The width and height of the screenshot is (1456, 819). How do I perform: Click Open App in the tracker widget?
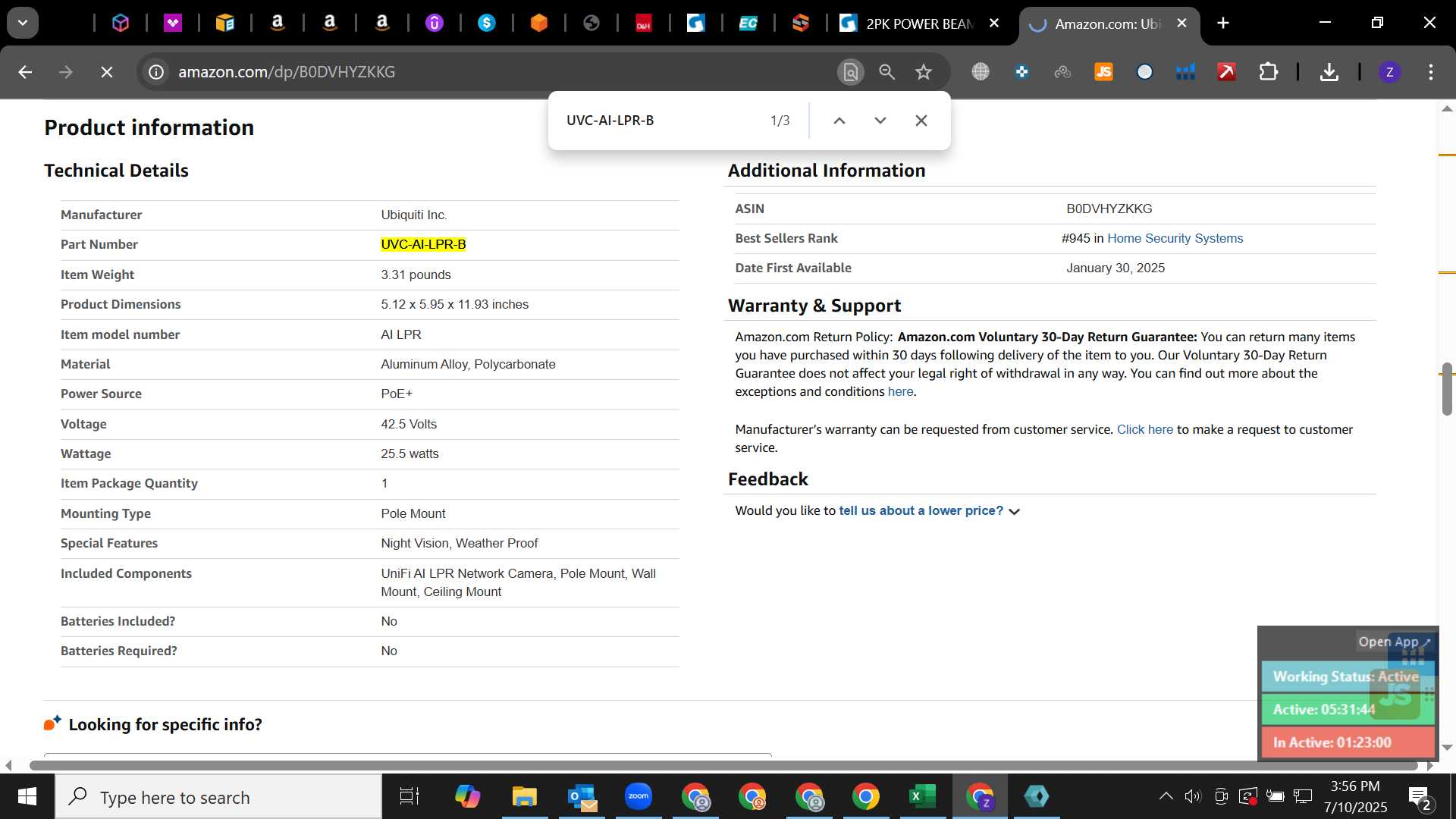click(1394, 642)
